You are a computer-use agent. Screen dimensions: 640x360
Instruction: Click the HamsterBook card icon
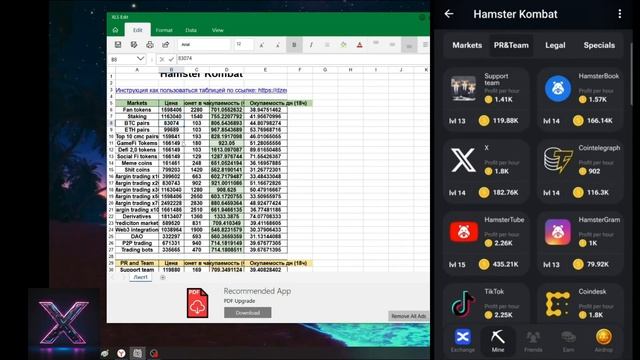tap(558, 88)
